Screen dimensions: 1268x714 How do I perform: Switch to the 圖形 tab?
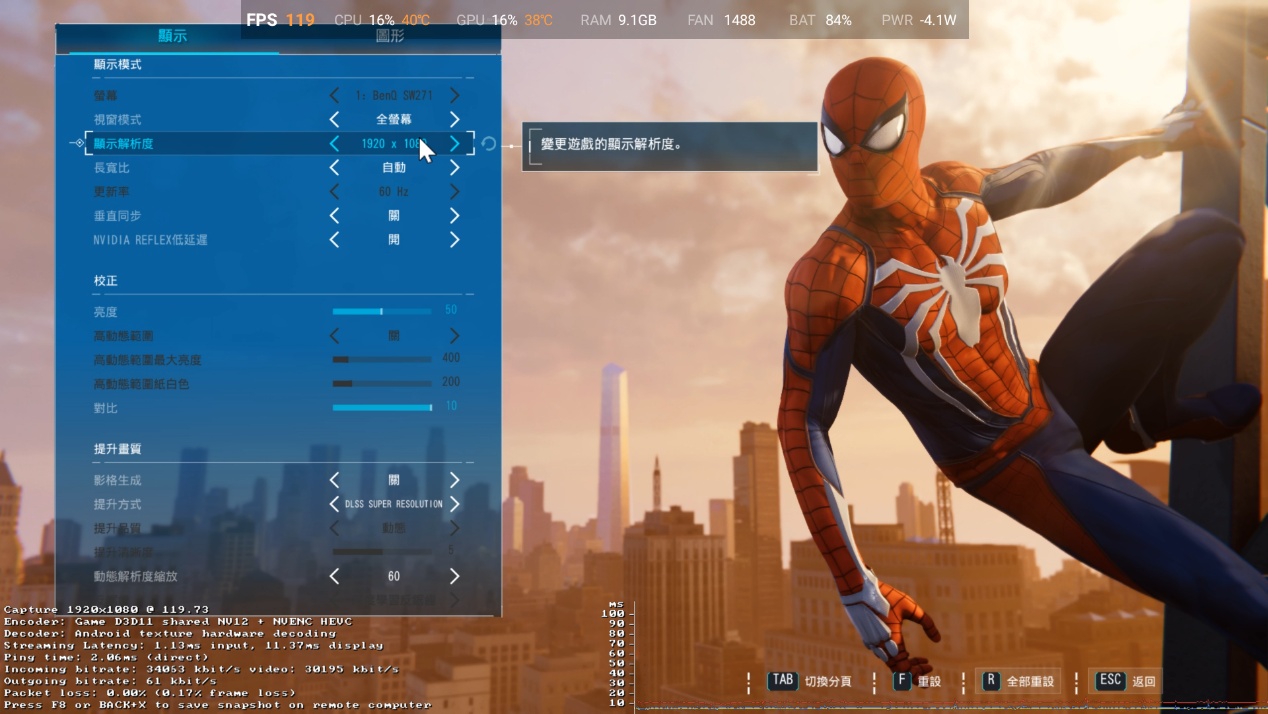point(390,36)
